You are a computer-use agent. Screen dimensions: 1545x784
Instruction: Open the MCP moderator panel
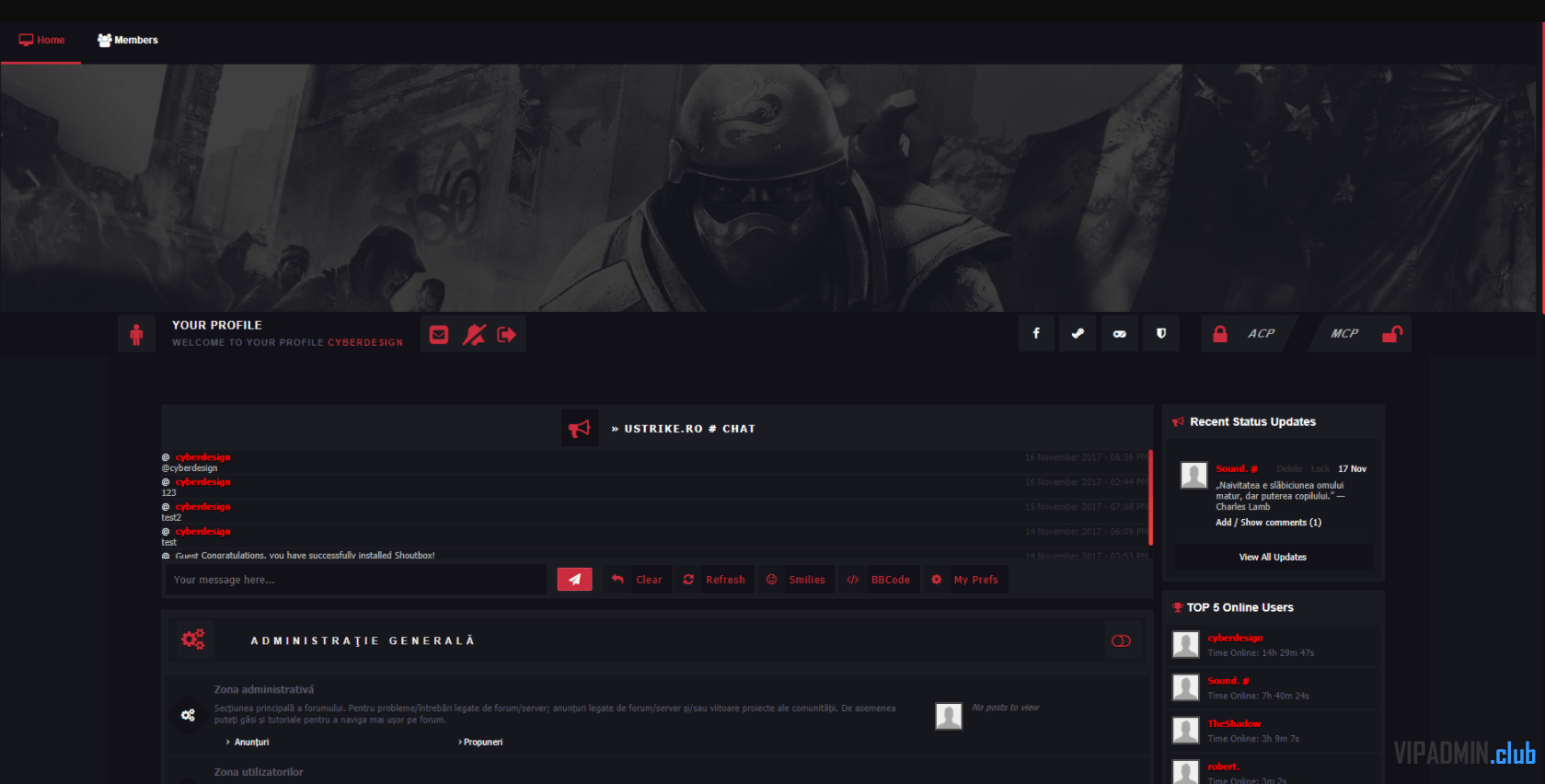click(x=1344, y=333)
